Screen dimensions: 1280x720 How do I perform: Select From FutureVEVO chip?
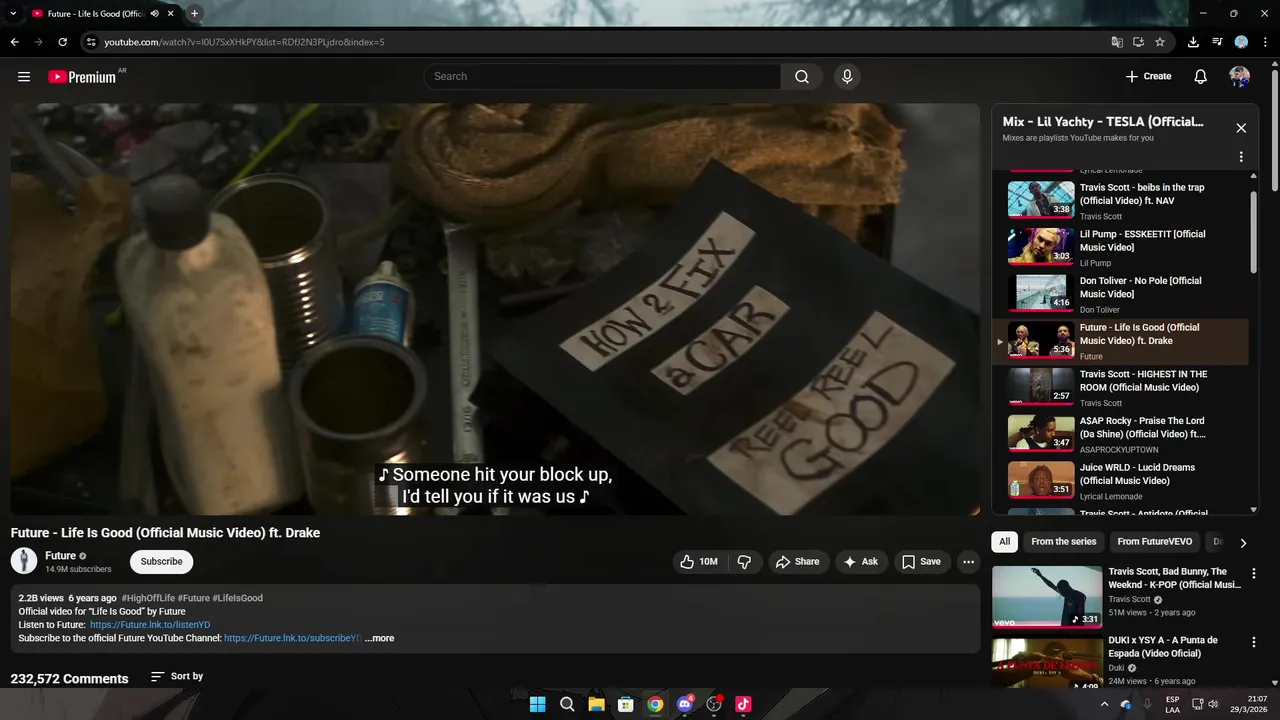[x=1154, y=542]
